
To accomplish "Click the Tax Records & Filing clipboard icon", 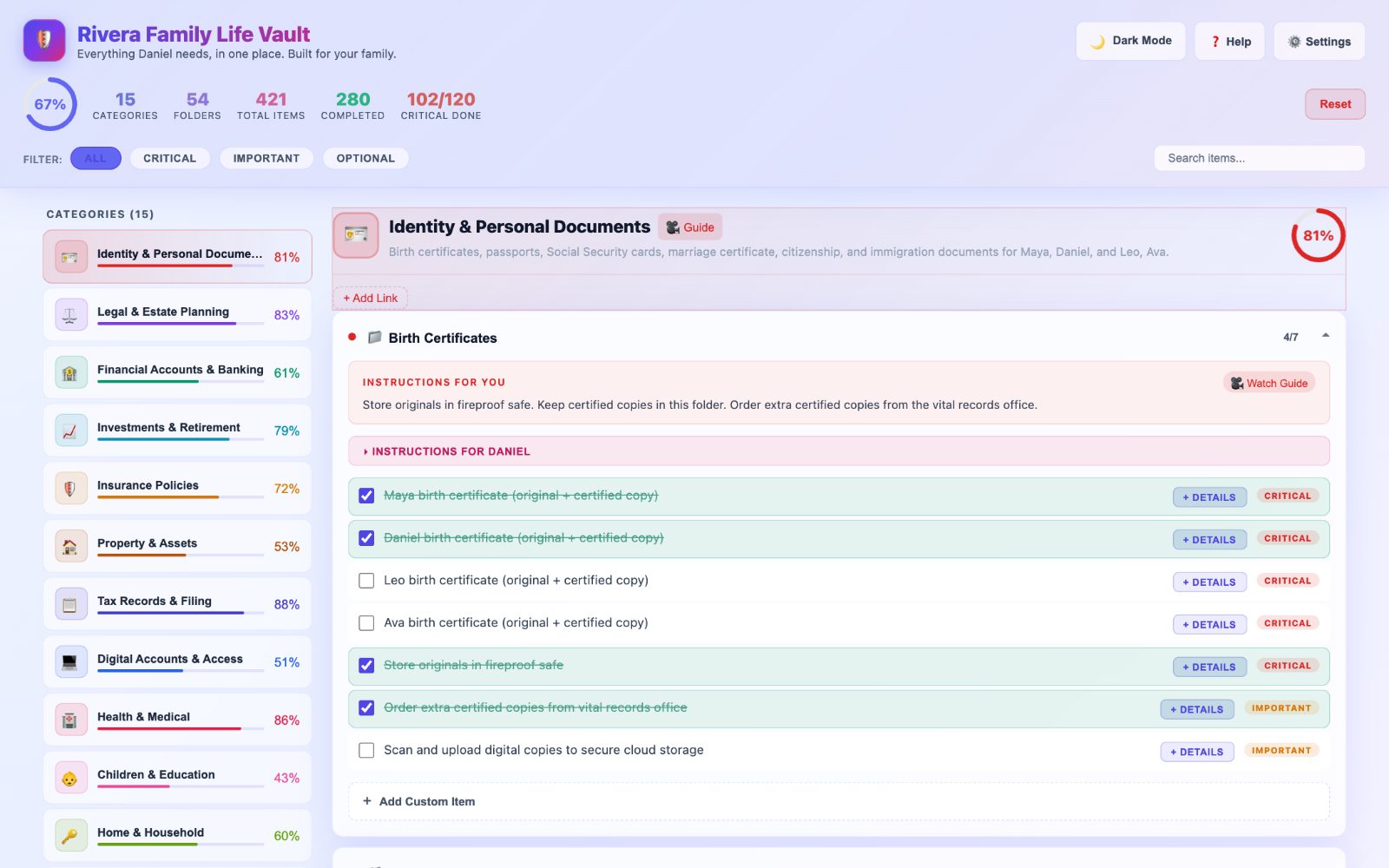I will [x=70, y=604].
